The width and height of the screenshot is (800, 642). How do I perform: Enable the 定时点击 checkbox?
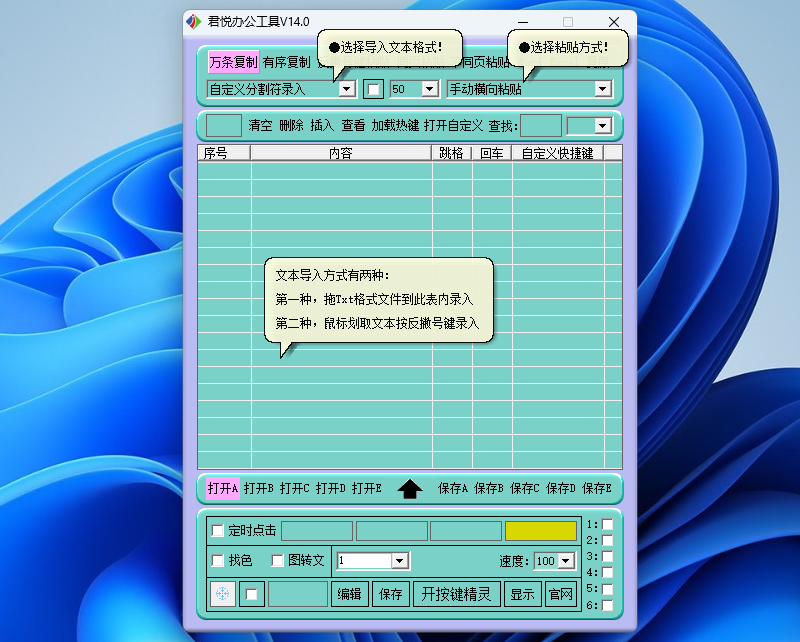218,531
